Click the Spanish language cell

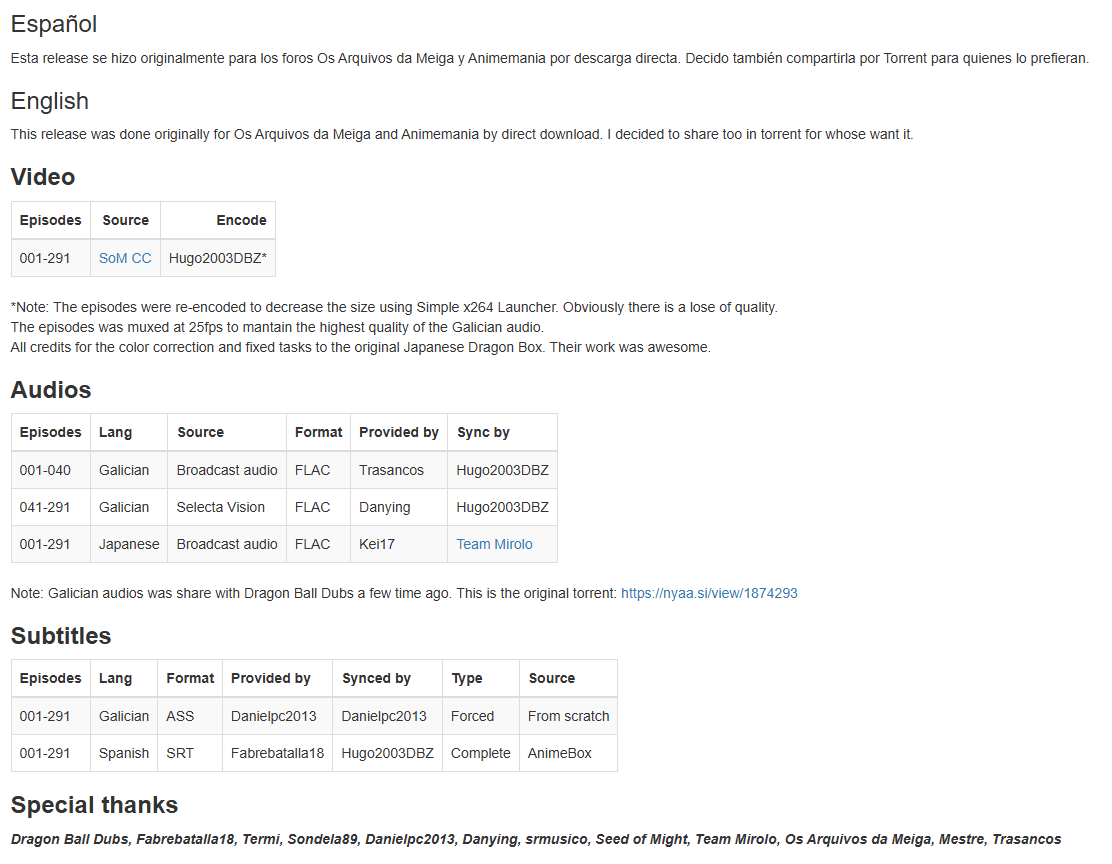124,753
